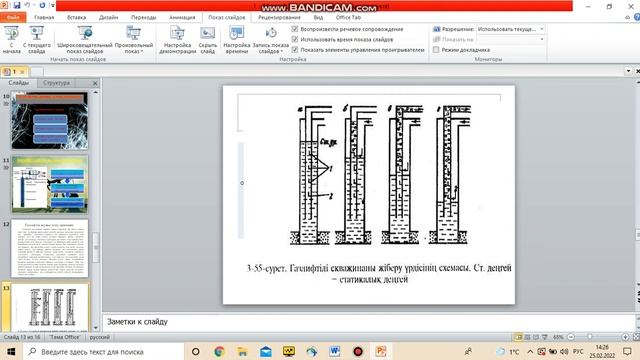Click into the notes field (Заметки к слайду)
This screenshot has width=640, height=360.
click(x=369, y=322)
